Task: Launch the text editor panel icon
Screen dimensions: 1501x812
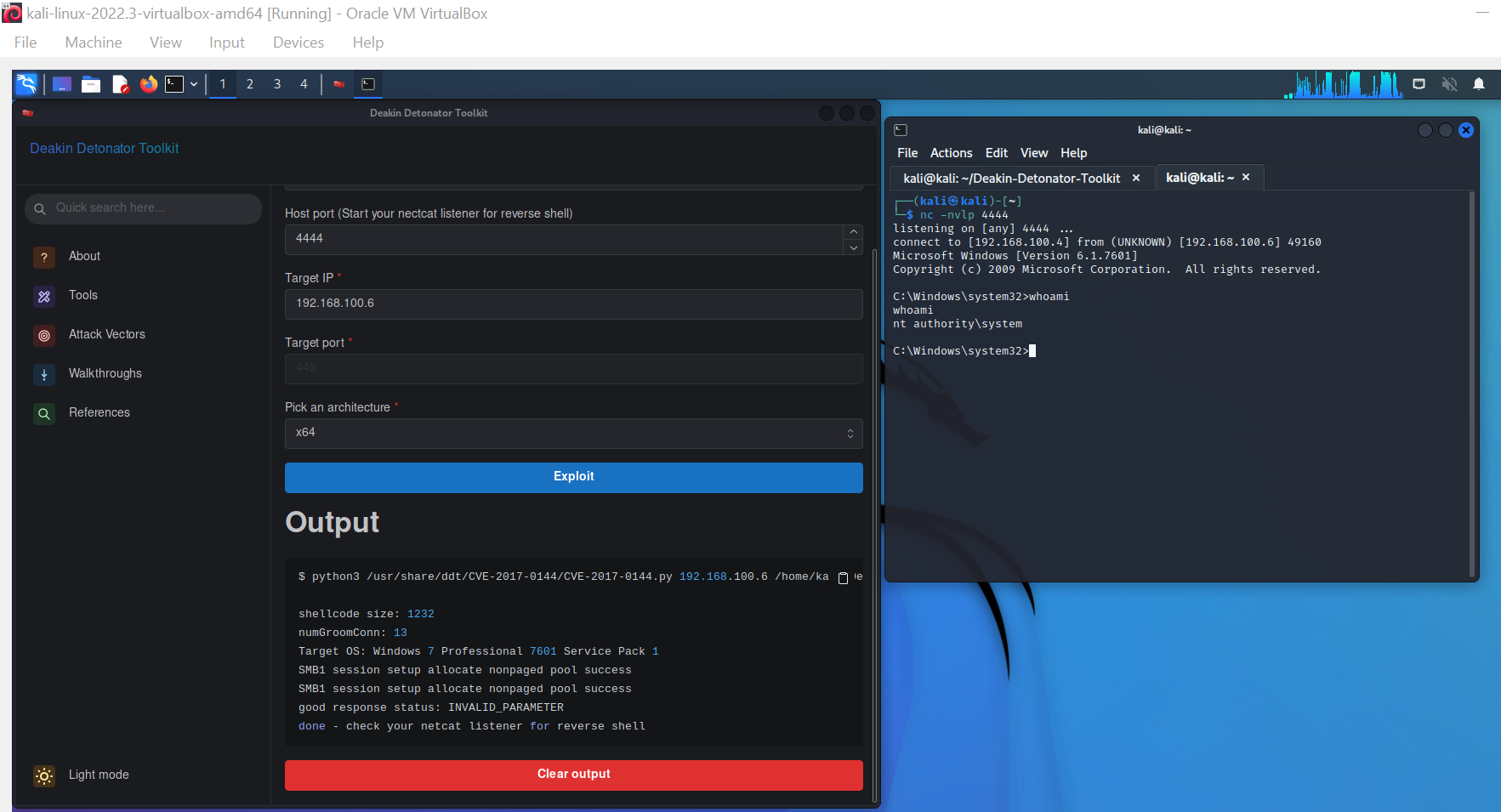Action: point(120,84)
